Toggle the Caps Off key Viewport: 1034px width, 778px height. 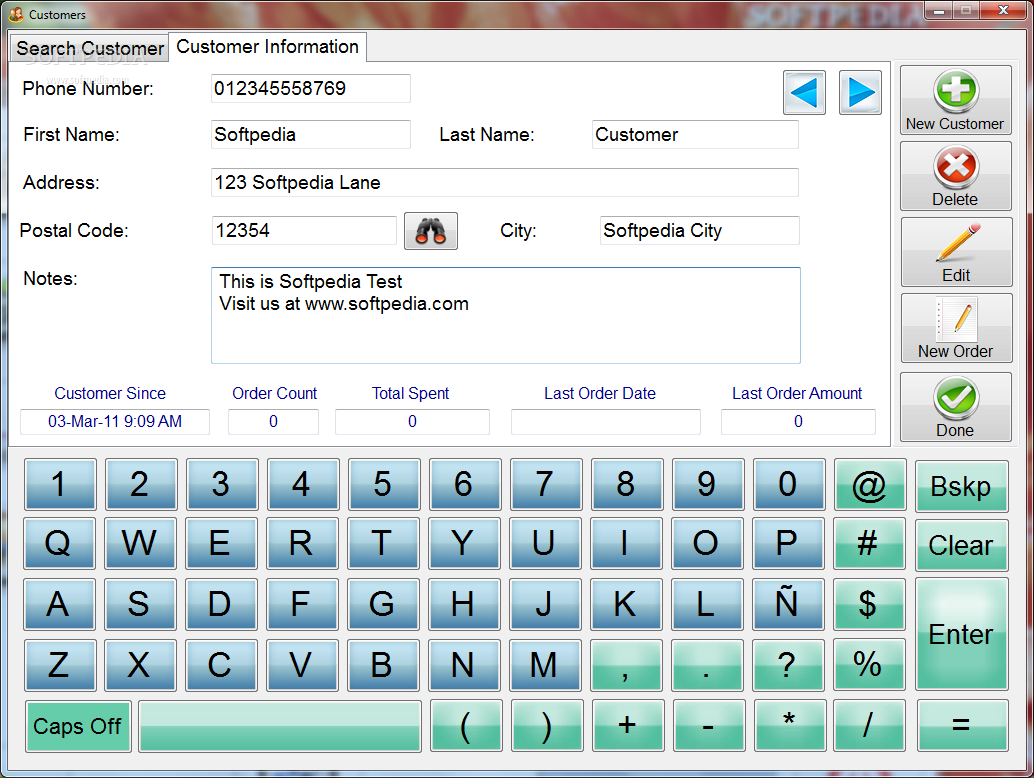tap(78, 726)
